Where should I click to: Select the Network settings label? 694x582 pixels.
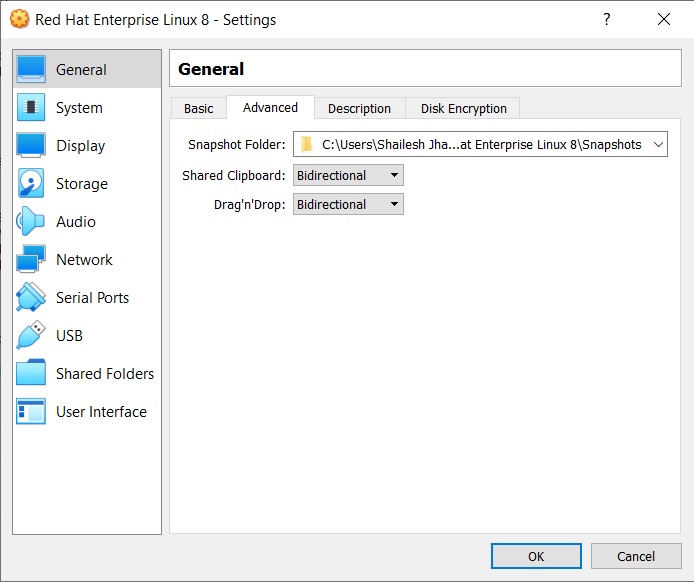tap(84, 259)
